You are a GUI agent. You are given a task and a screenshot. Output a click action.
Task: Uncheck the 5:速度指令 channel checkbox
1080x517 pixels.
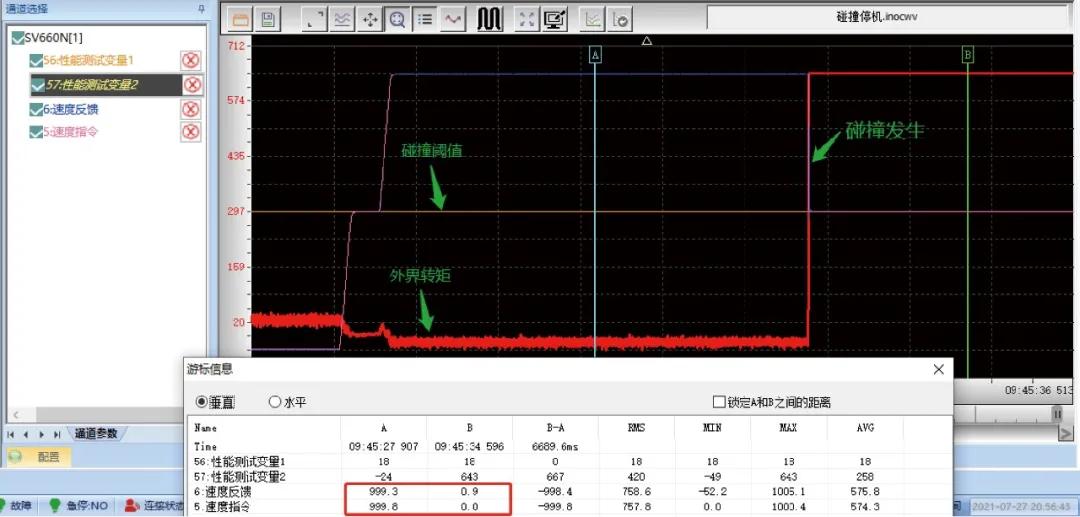37,132
